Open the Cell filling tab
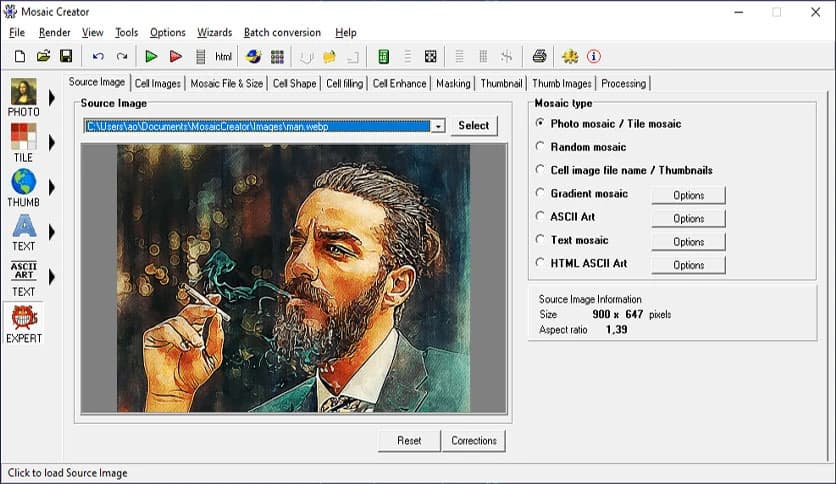 (x=344, y=84)
